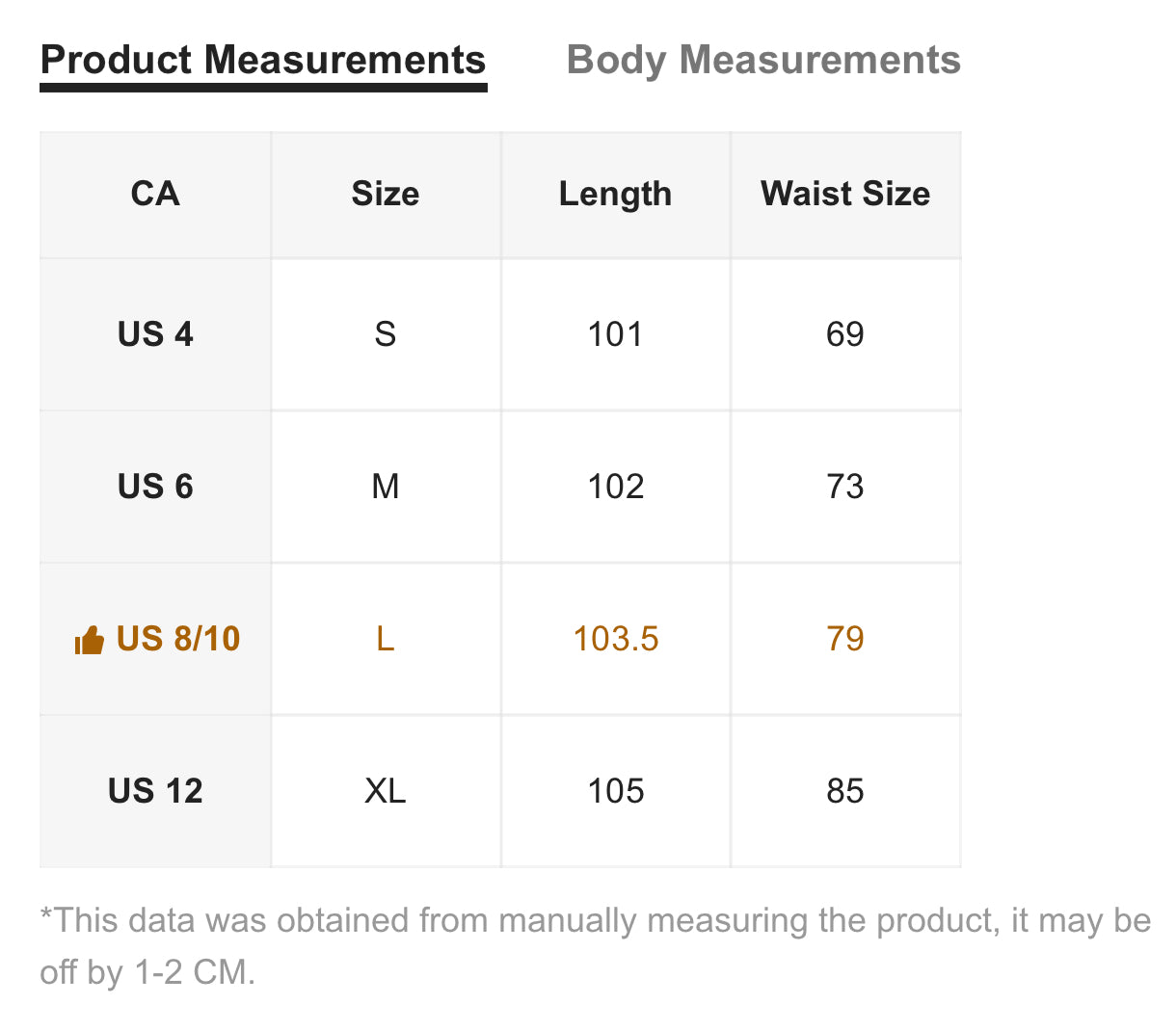The height and width of the screenshot is (1031, 1176).
Task: Click the 85 waist size value
Action: 845,791
